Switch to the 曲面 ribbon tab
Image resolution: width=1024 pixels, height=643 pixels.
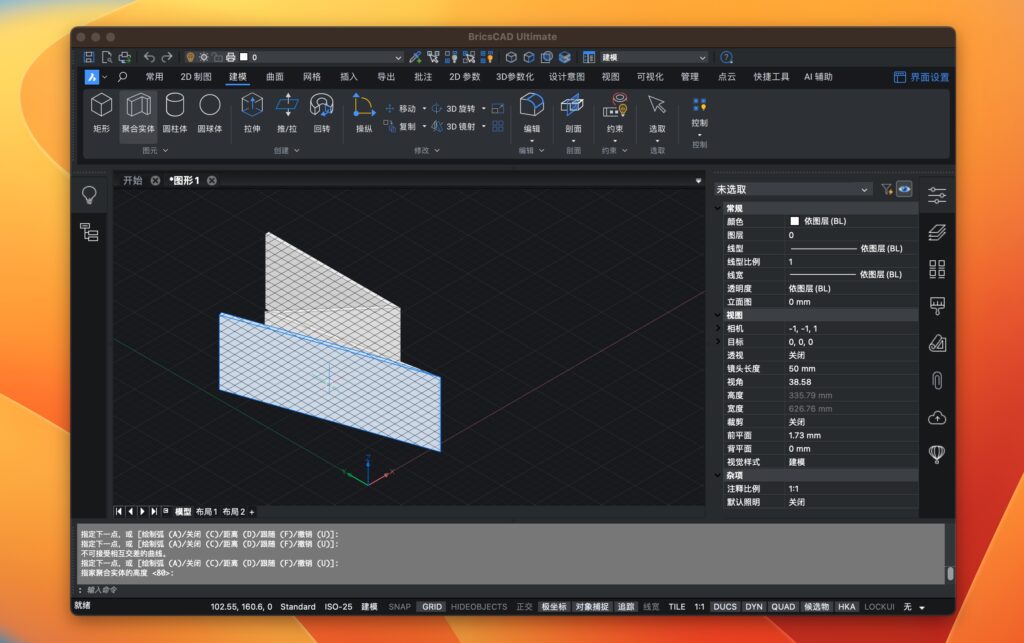275,76
